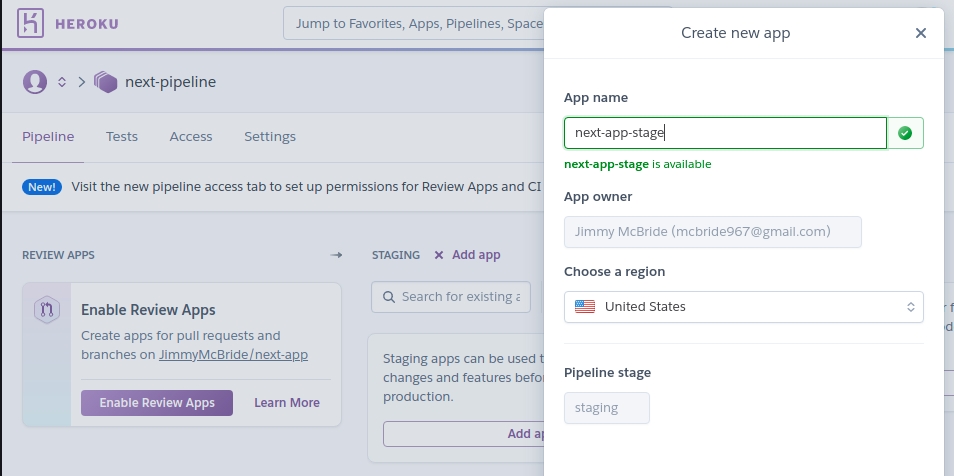
Task: Click the arrow between Review Apps and Staging
Action: 336,255
